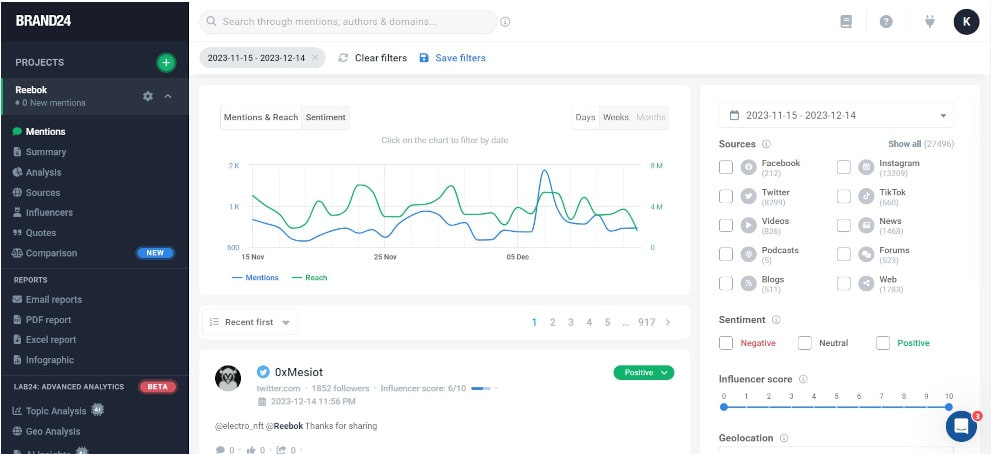This screenshot has height=454, width=991.
Task: Click the info icon next to search bar
Action: pyautogui.click(x=505, y=21)
